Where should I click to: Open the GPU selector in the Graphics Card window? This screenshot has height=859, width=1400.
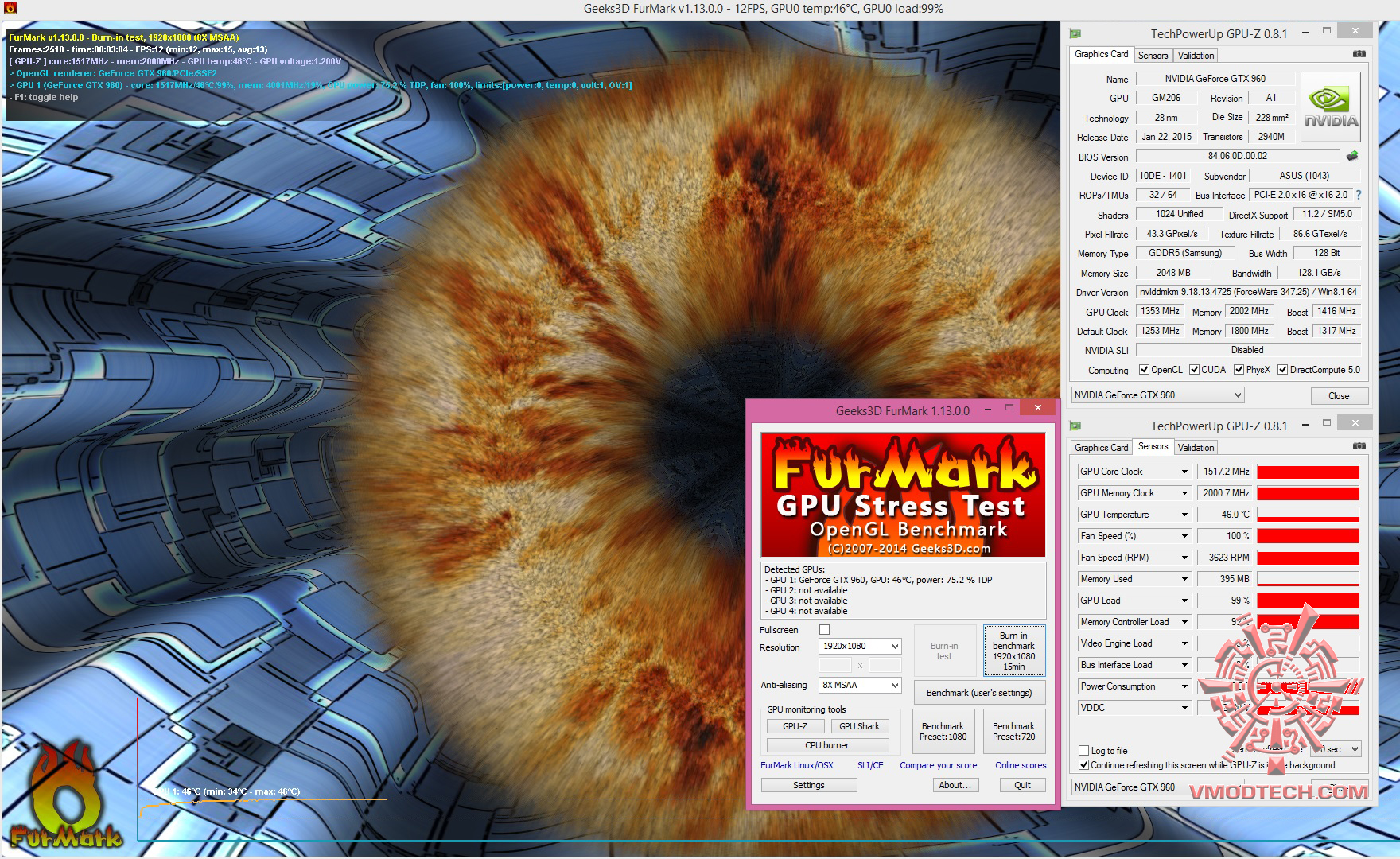(x=1157, y=395)
